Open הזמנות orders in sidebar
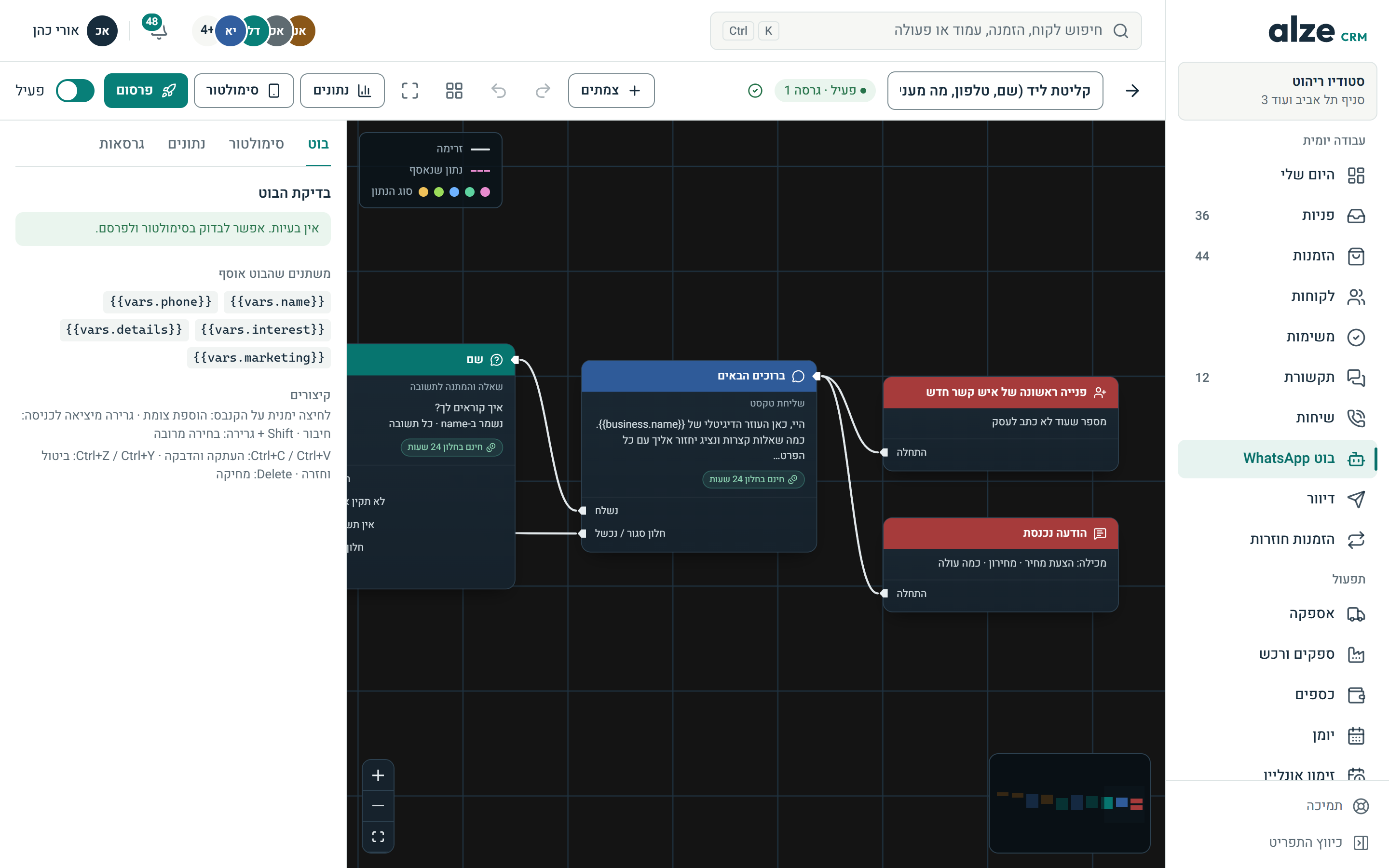 1277,256
